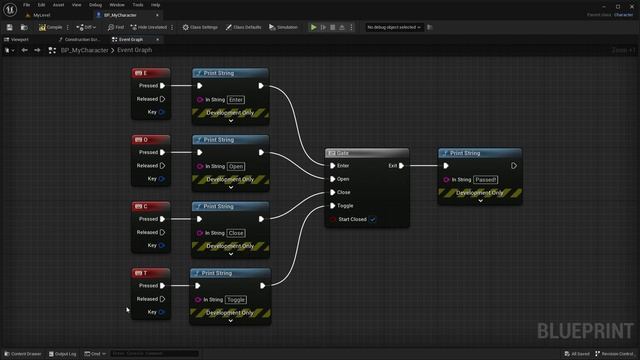640x360 pixels.
Task: Close the Event Graph tab
Action: (158, 40)
